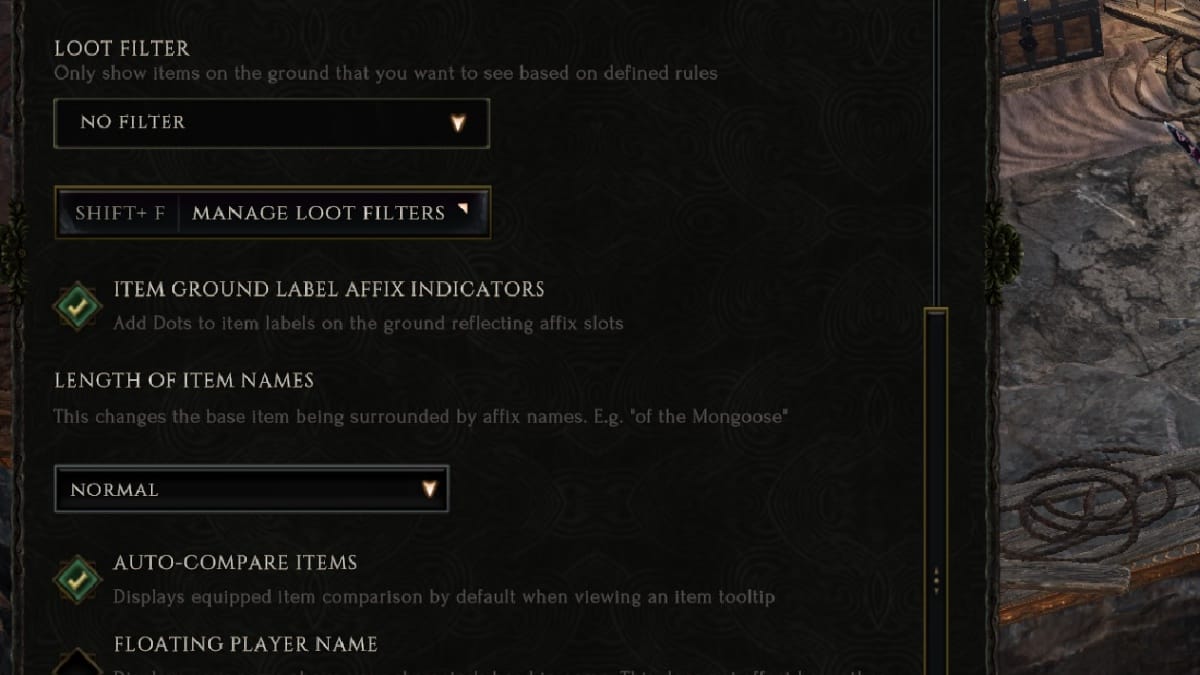Expand the triangle on Manage Loot Filters
The image size is (1200, 675).
click(x=462, y=207)
